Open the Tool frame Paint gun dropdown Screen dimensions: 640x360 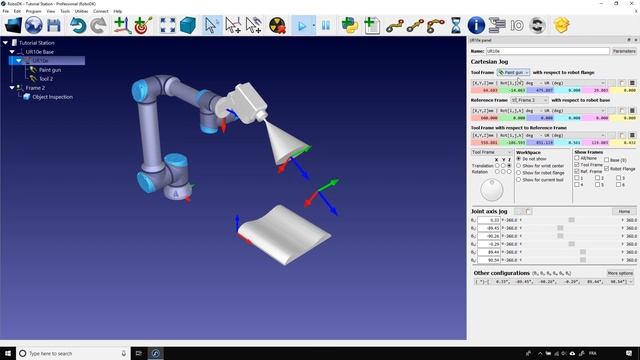click(x=513, y=72)
